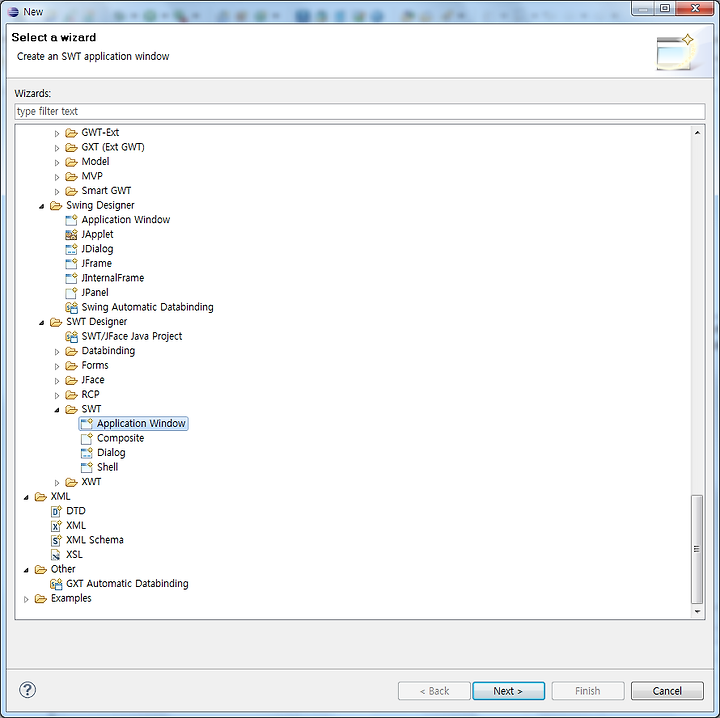The image size is (720, 718).
Task: Expand the Databinding folder
Action: click(57, 352)
